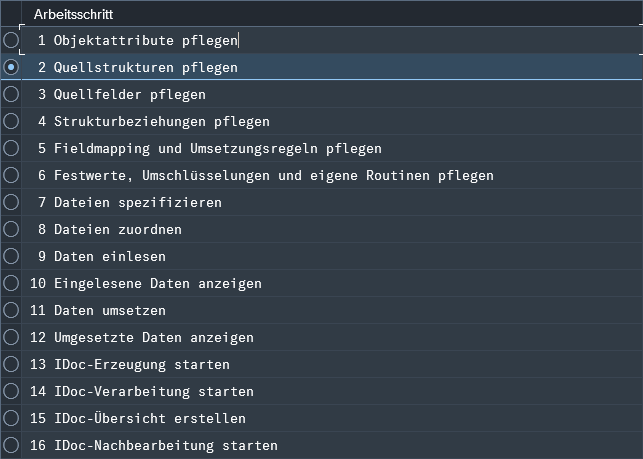Select radio button for Quellfelder pflegen
The image size is (643, 459).
pos(11,94)
